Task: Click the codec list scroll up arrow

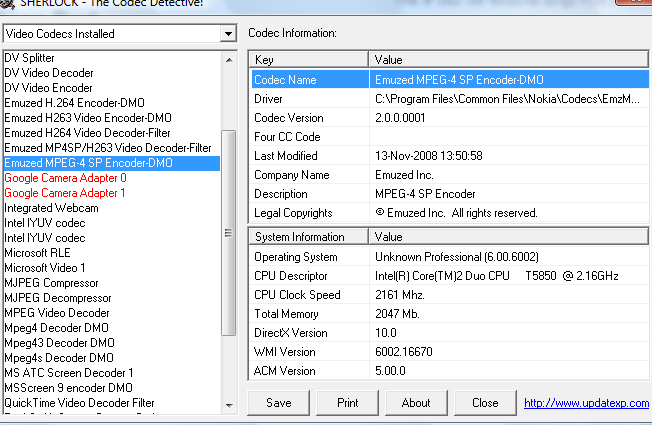Action: coord(229,60)
